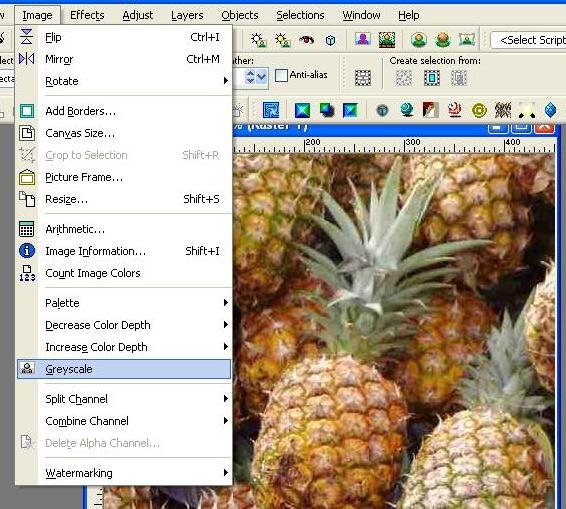Click the Flip icon in menu

pyautogui.click(x=26, y=37)
